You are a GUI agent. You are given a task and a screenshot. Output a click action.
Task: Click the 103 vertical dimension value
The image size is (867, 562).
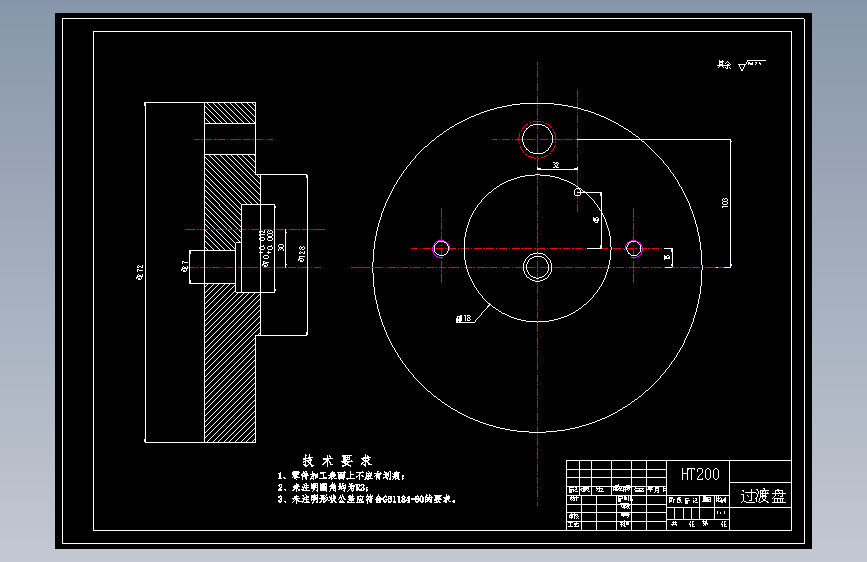click(x=725, y=202)
